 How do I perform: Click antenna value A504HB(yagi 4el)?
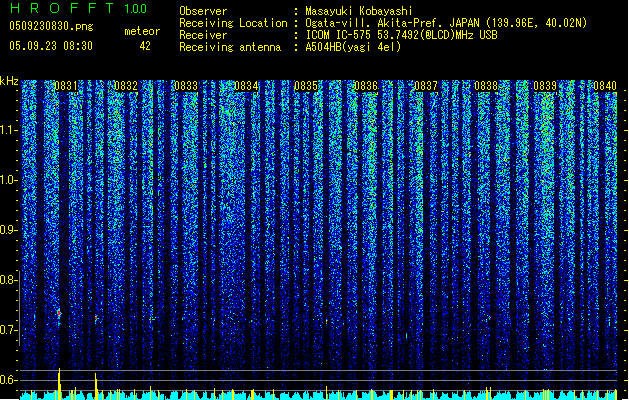[x=353, y=47]
